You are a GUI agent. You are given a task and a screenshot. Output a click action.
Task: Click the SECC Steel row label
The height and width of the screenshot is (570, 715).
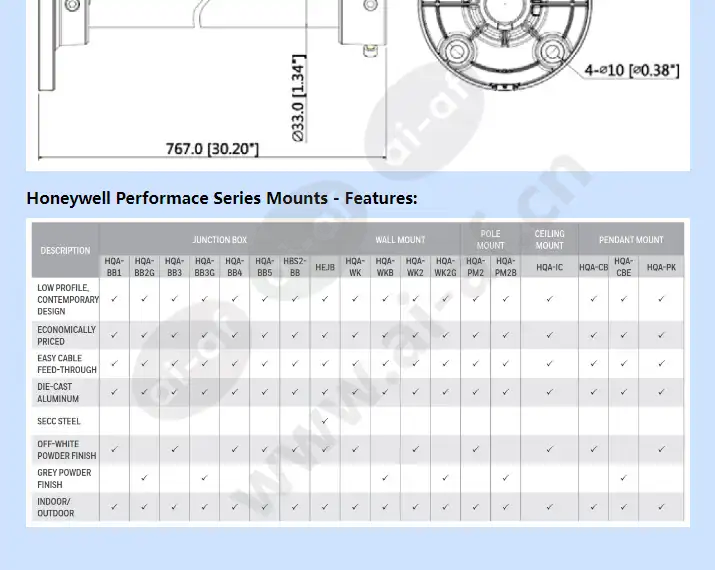click(58, 421)
